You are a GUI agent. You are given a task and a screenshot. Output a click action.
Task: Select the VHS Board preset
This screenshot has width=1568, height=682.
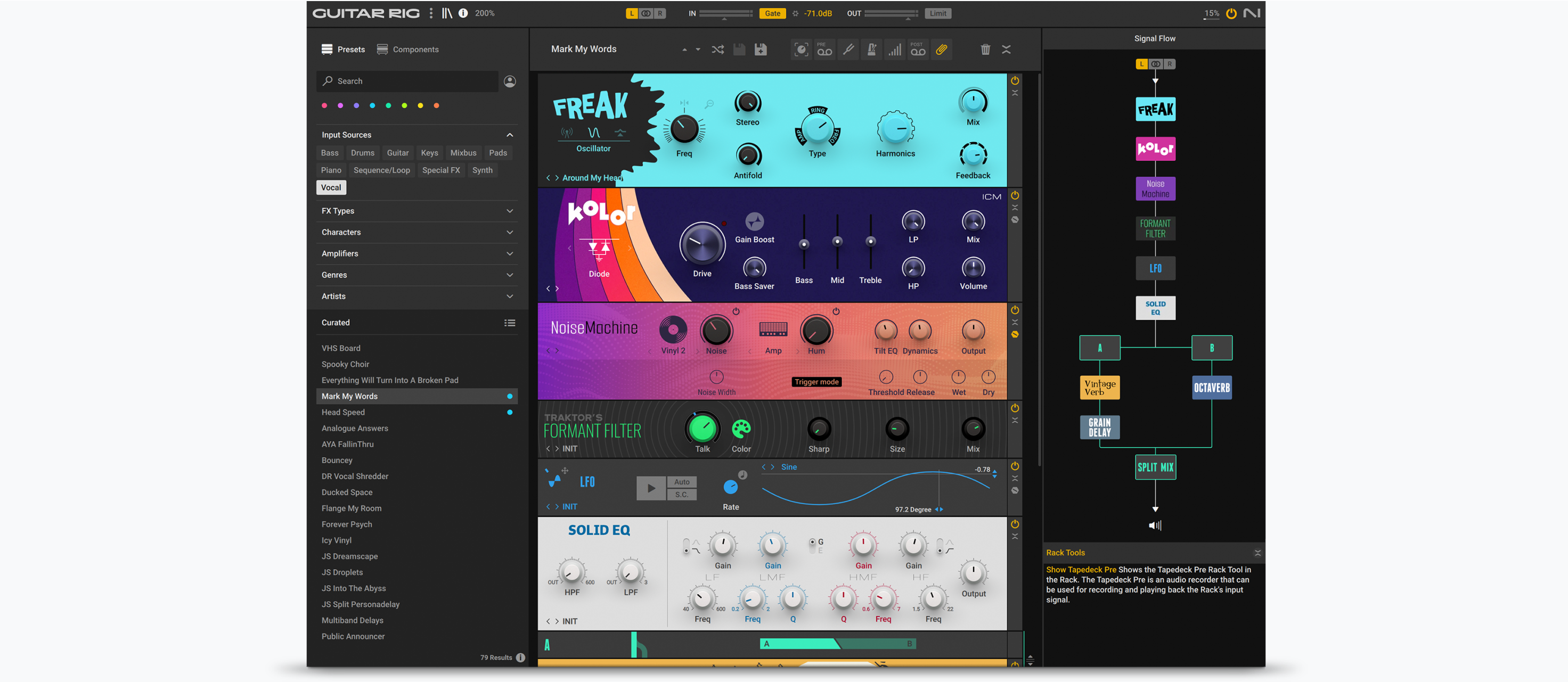coord(417,349)
